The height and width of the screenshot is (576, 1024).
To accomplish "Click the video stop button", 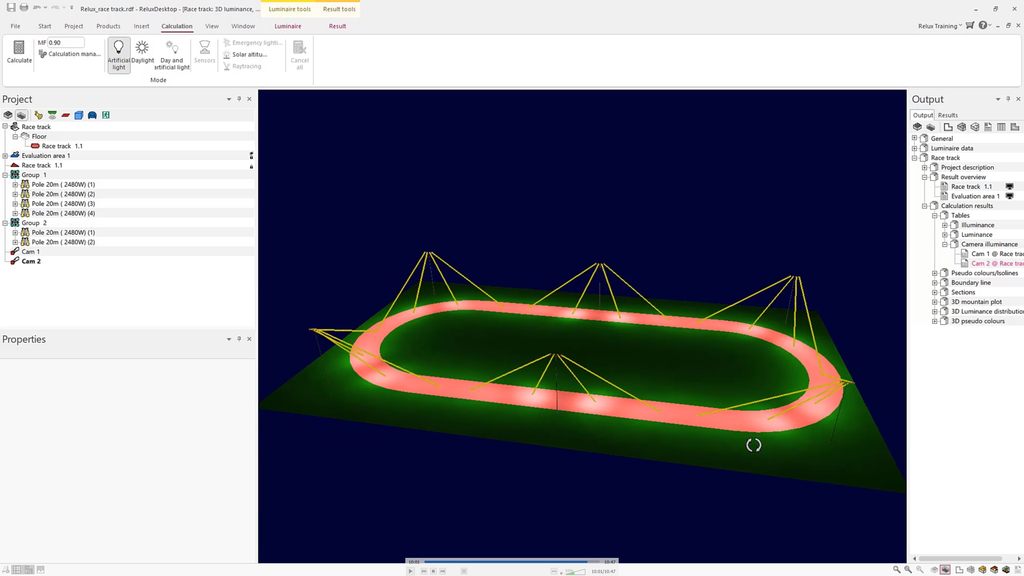I will (x=433, y=571).
